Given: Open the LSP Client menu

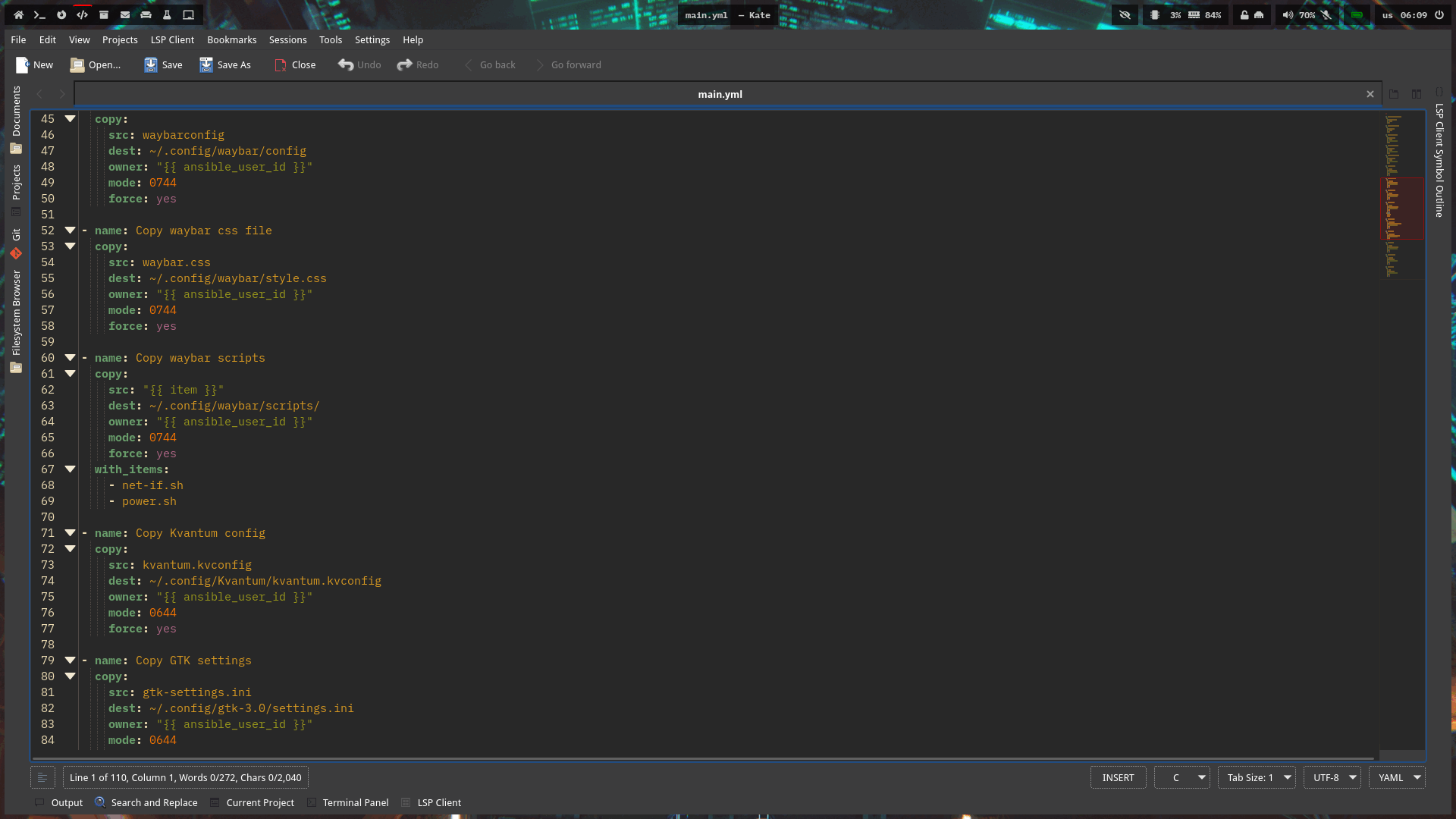Looking at the screenshot, I should click(x=172, y=39).
